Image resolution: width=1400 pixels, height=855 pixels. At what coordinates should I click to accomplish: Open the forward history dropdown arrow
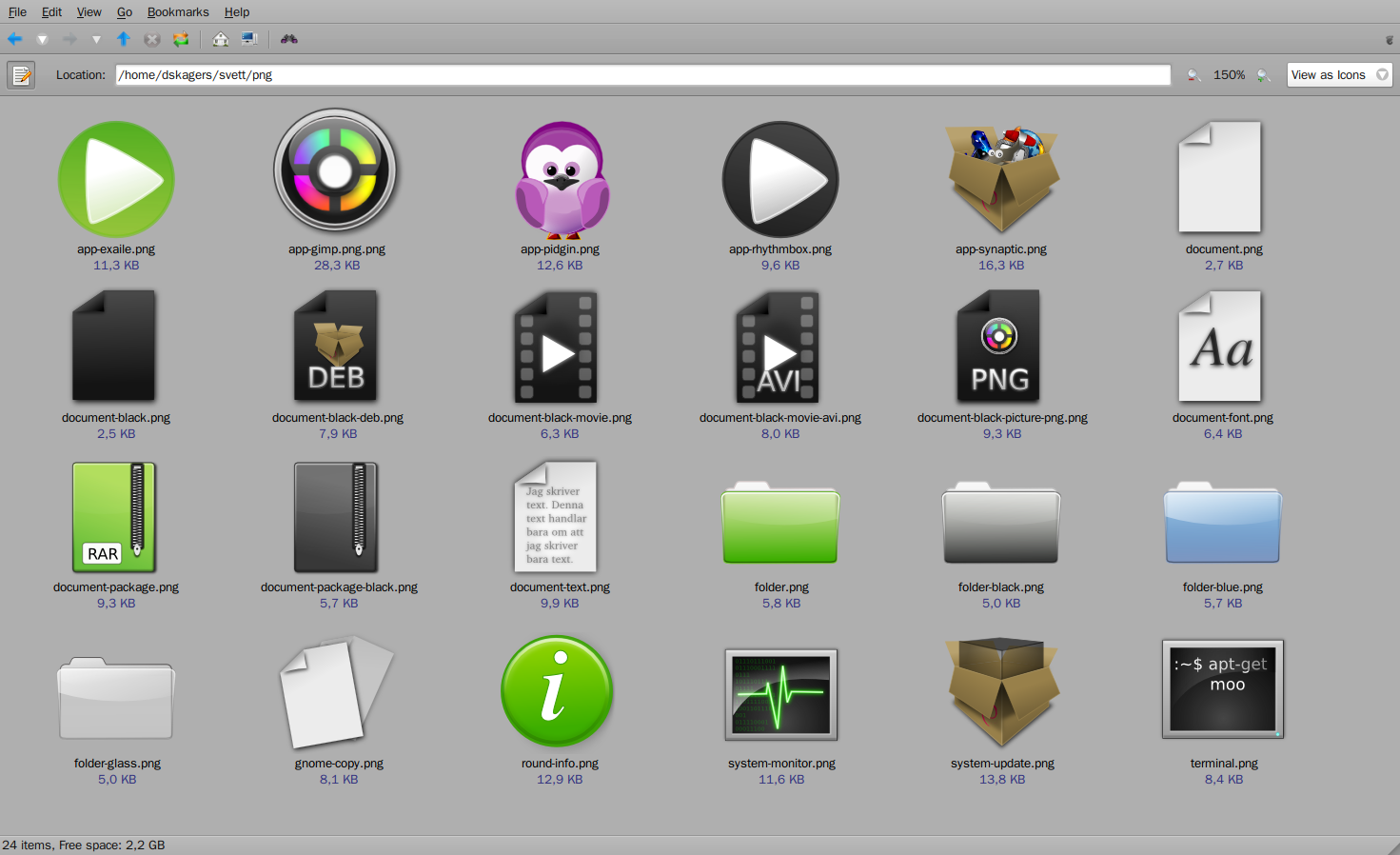click(96, 39)
